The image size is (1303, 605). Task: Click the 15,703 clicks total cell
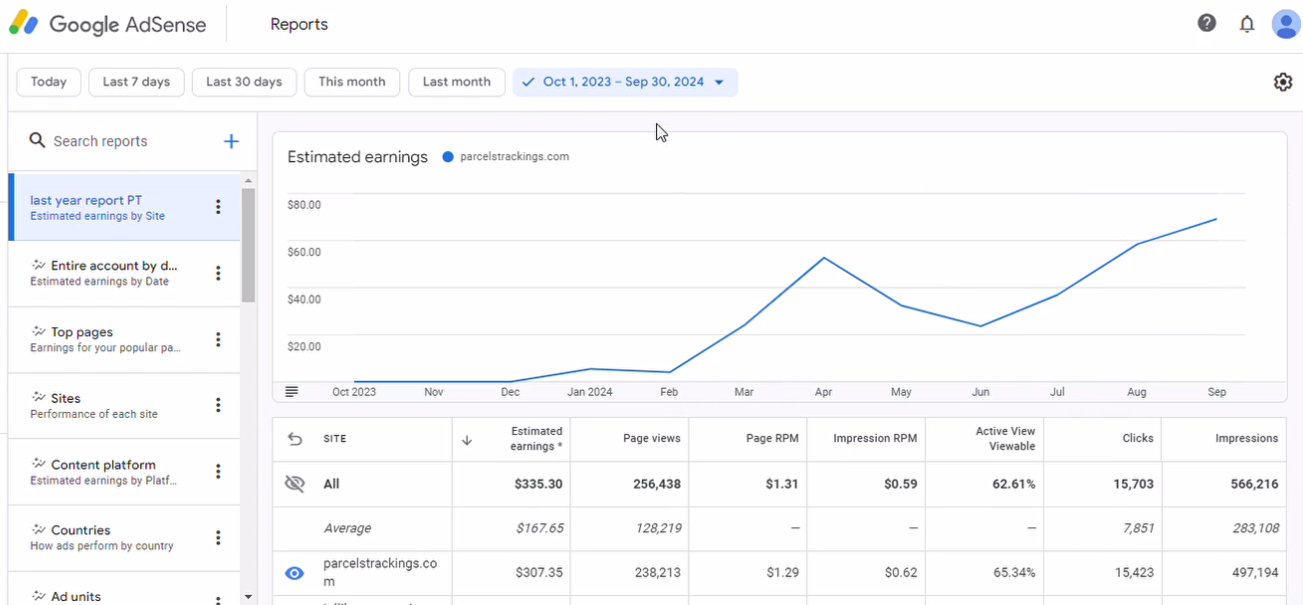point(1134,484)
